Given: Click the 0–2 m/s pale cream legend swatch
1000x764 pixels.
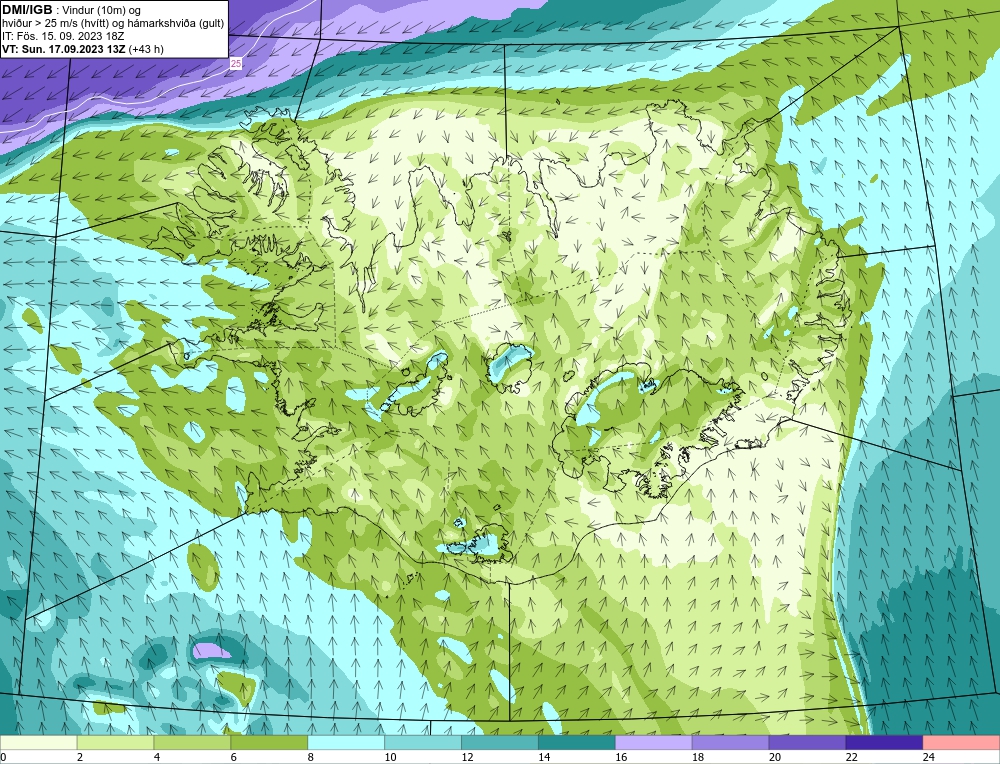Looking at the screenshot, I should pos(38,742).
